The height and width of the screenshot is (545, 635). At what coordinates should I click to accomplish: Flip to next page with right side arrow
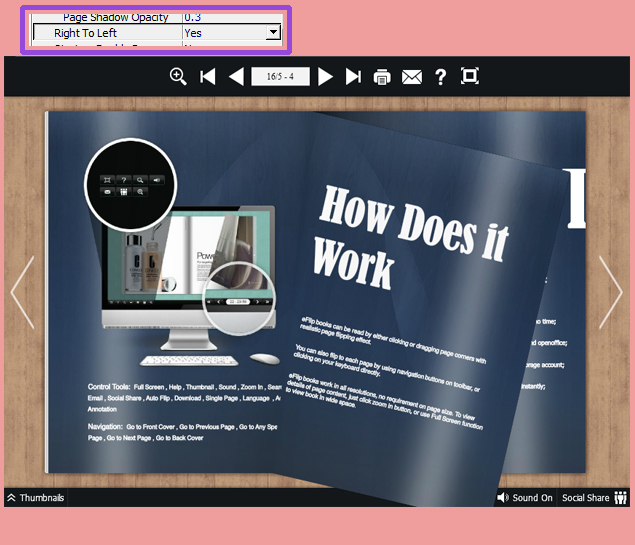pos(610,292)
